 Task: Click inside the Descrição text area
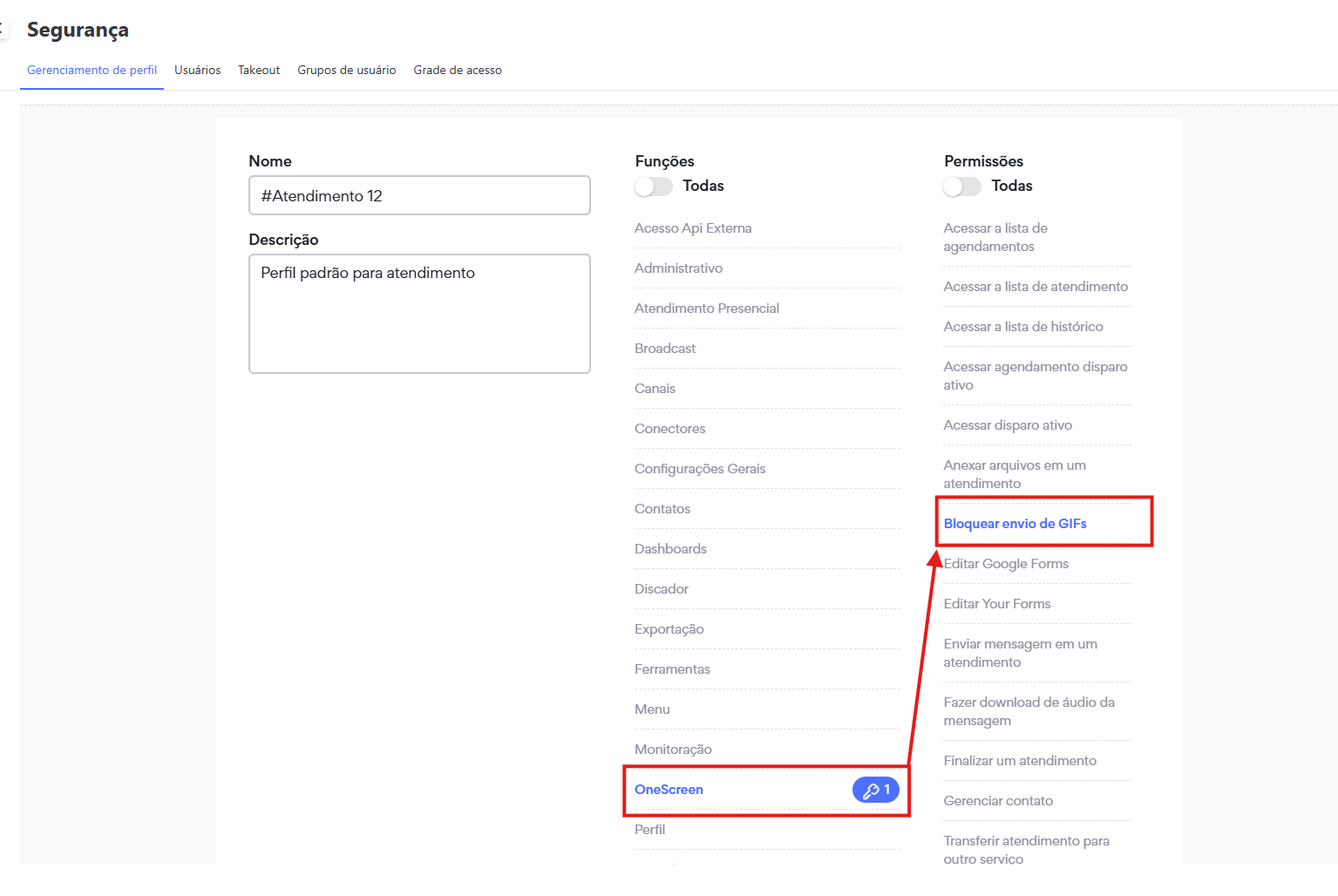pyautogui.click(x=419, y=314)
